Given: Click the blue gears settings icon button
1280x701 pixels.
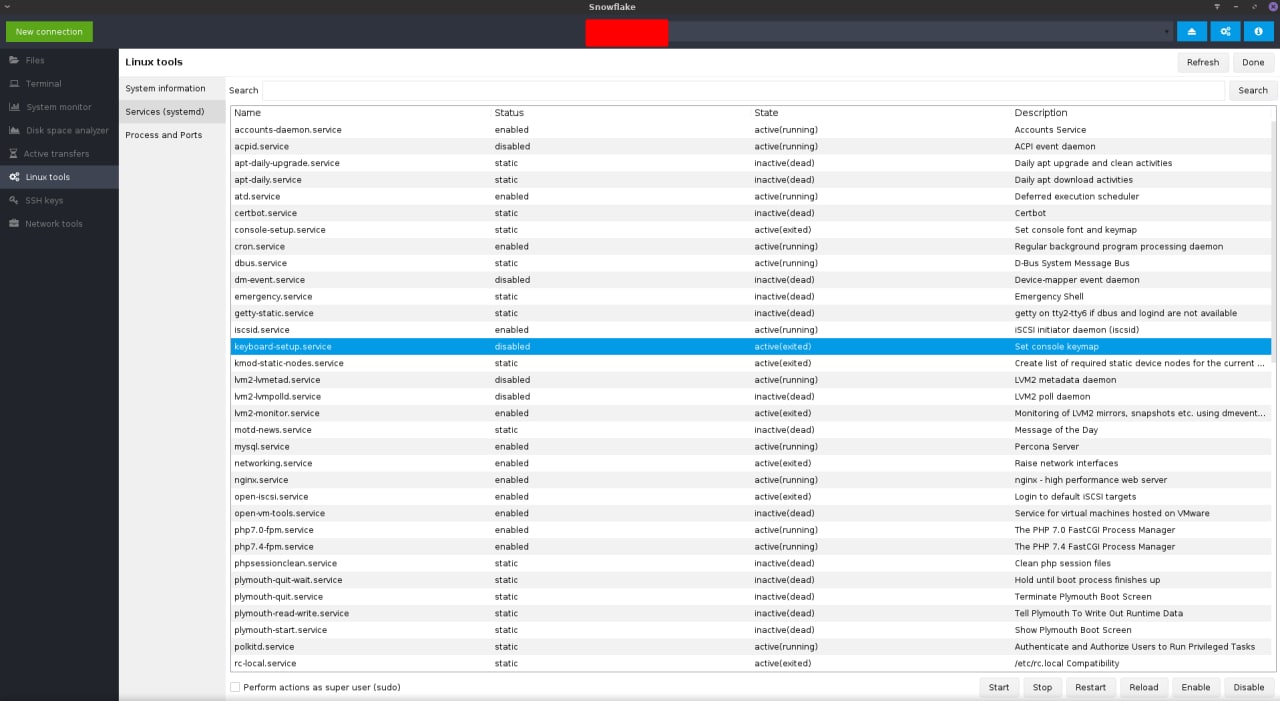Looking at the screenshot, I should point(1225,32).
